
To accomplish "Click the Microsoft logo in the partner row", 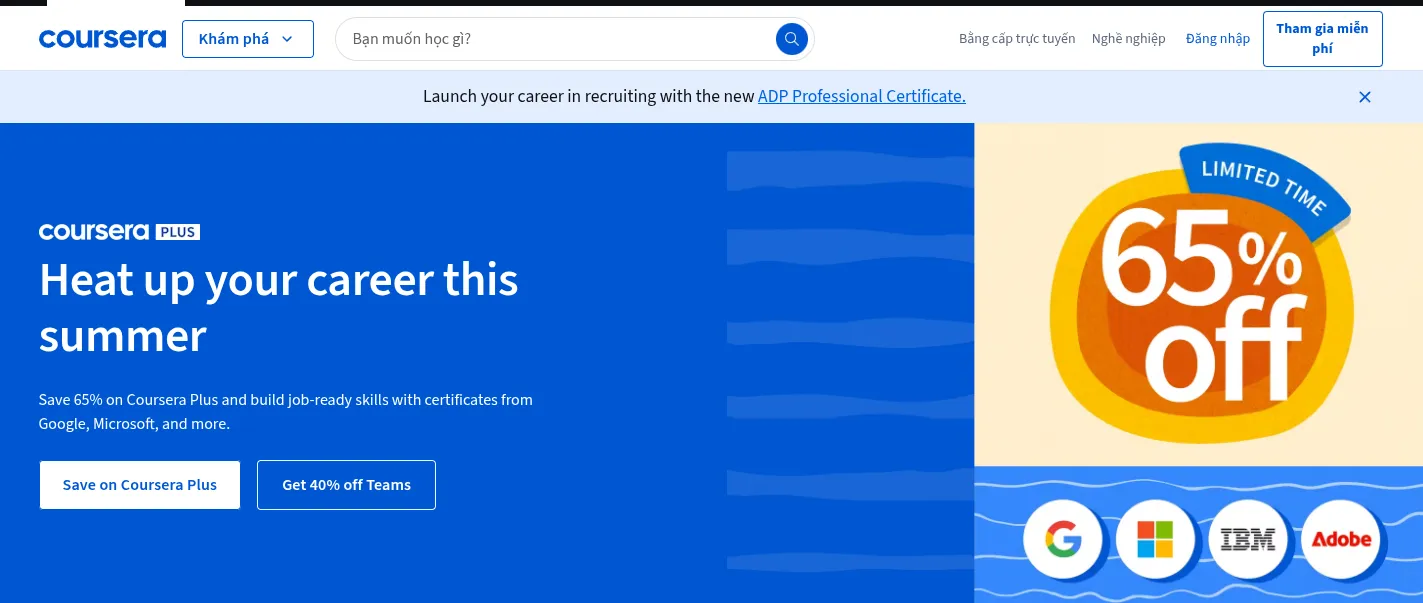I will pyautogui.click(x=1155, y=539).
